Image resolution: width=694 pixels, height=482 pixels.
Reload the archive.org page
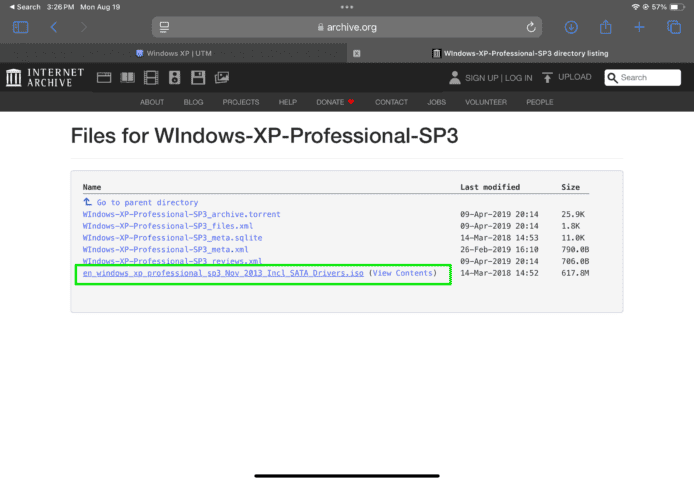[531, 27]
